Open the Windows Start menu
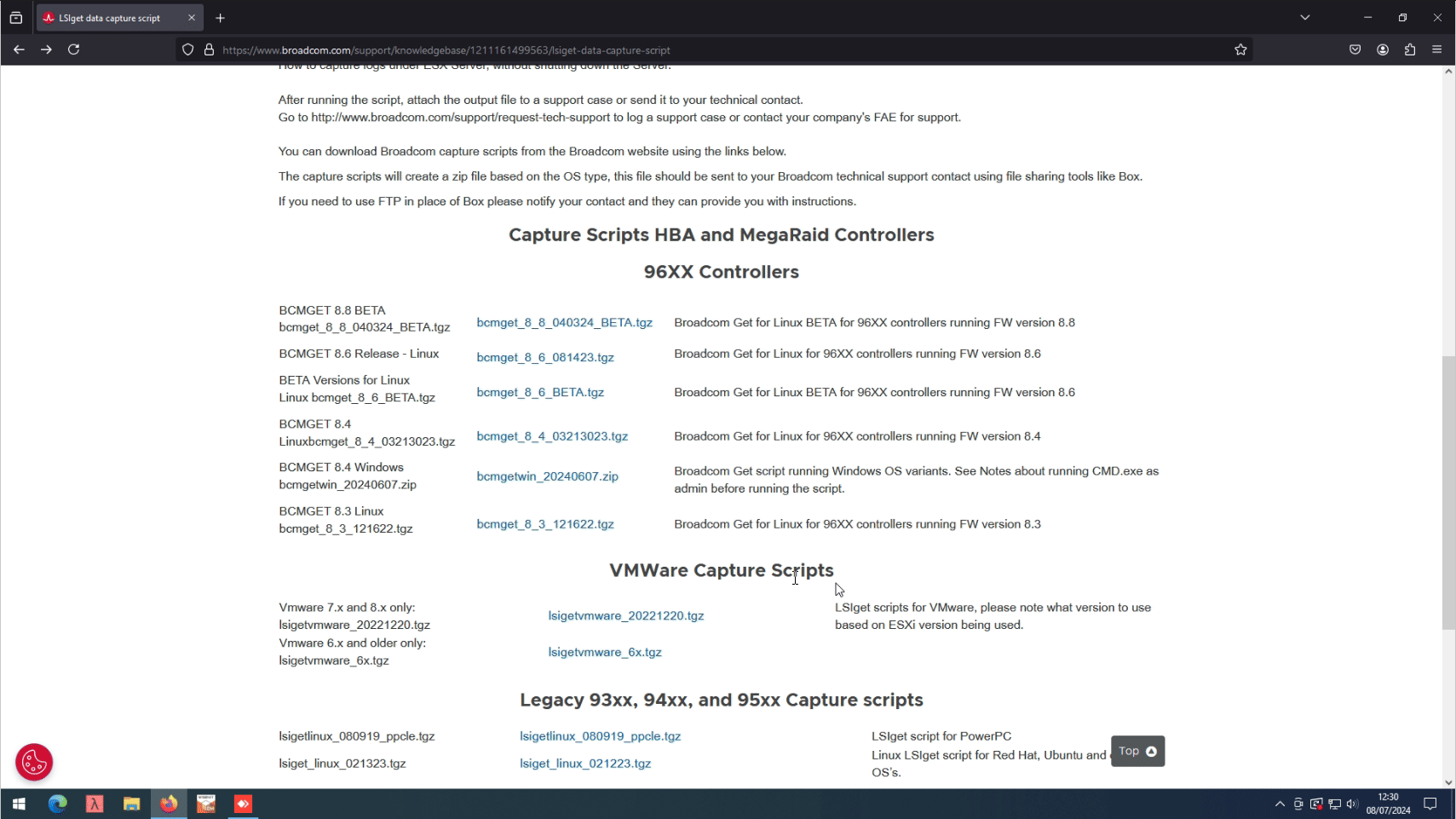The width and height of the screenshot is (1456, 819). click(19, 804)
